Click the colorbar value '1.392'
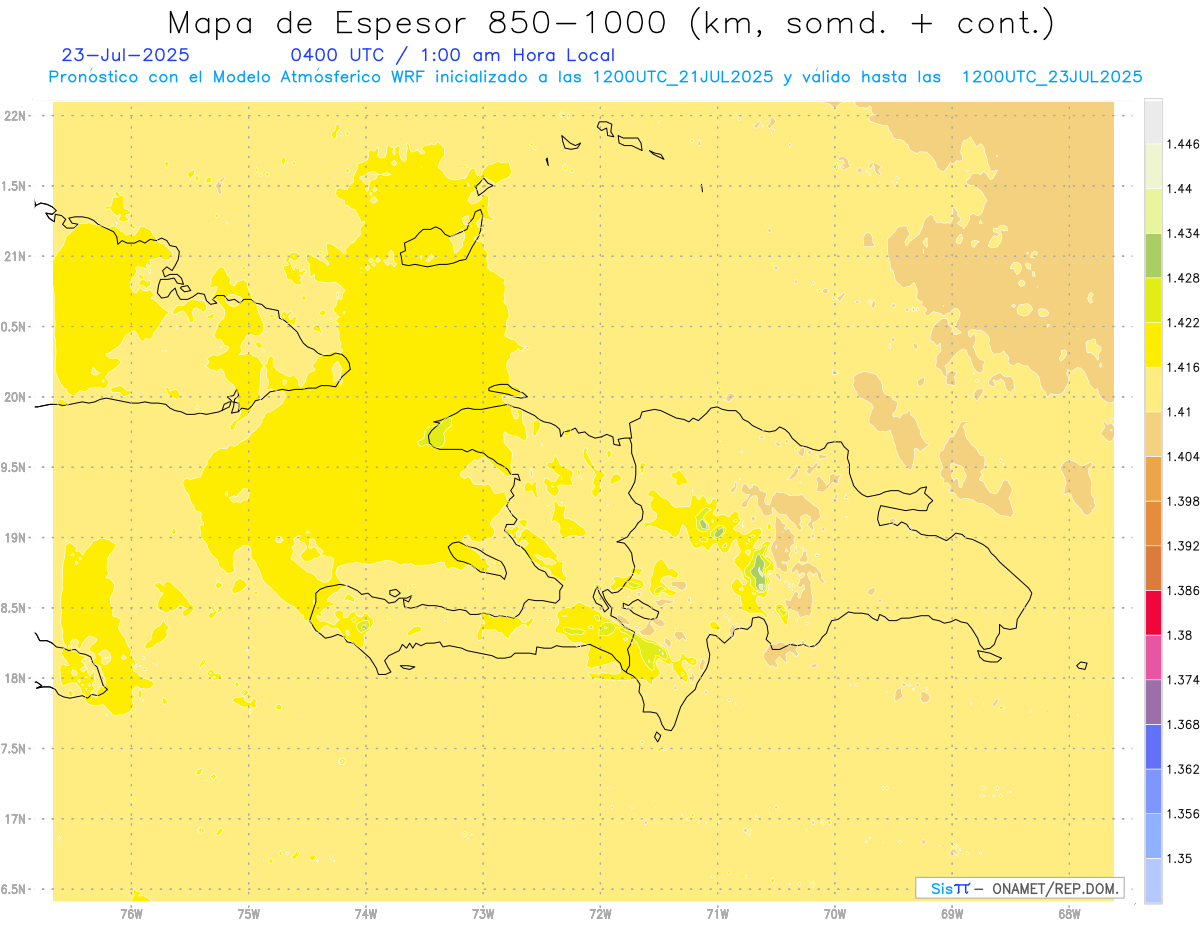This screenshot has width=1200, height=927. pos(1182,546)
